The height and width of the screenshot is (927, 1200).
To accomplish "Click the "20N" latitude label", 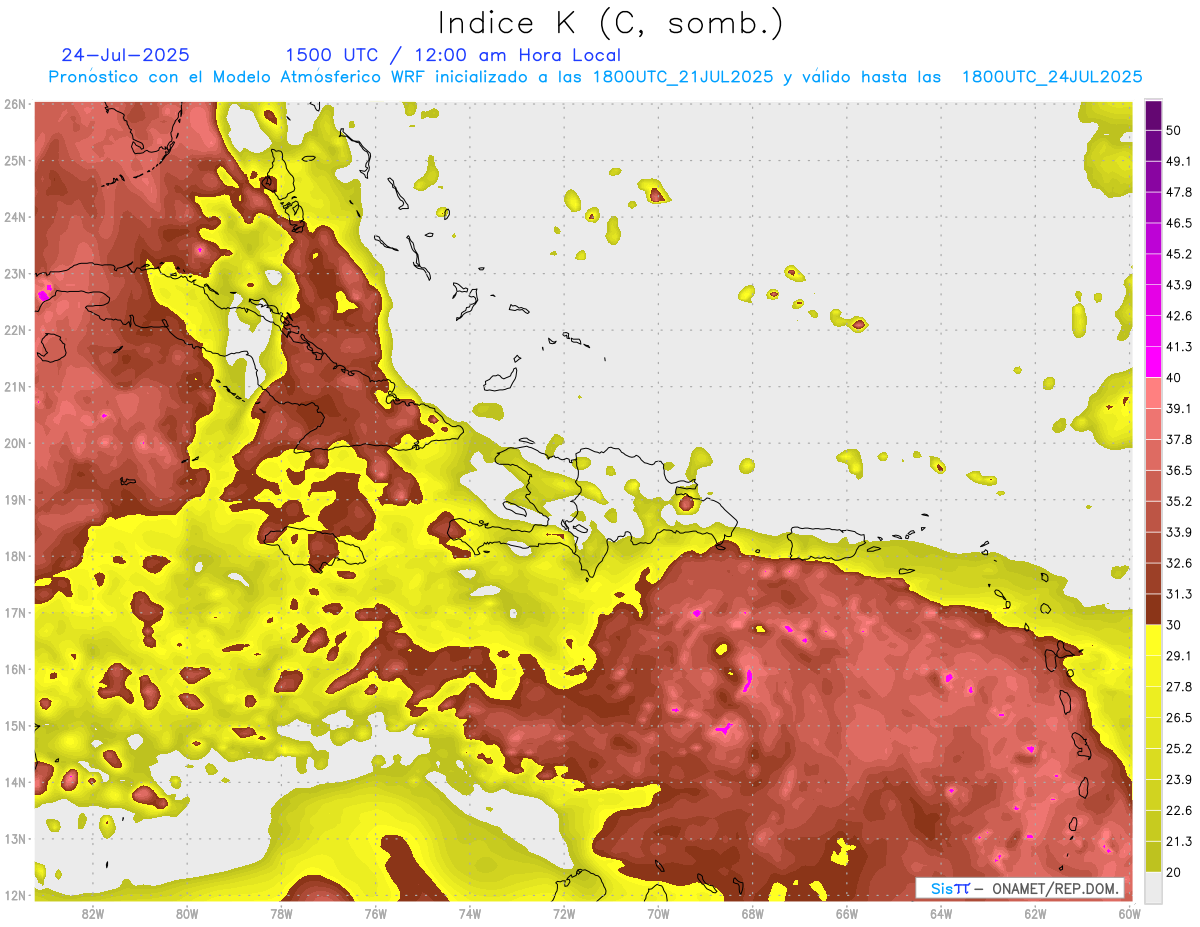I will tap(15, 443).
